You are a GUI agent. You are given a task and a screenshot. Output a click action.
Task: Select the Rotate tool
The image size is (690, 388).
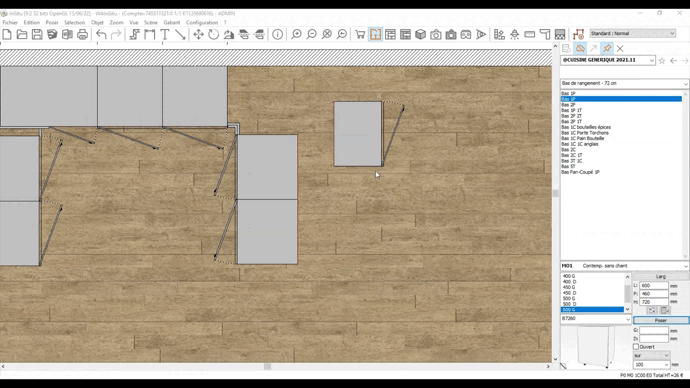click(213, 34)
